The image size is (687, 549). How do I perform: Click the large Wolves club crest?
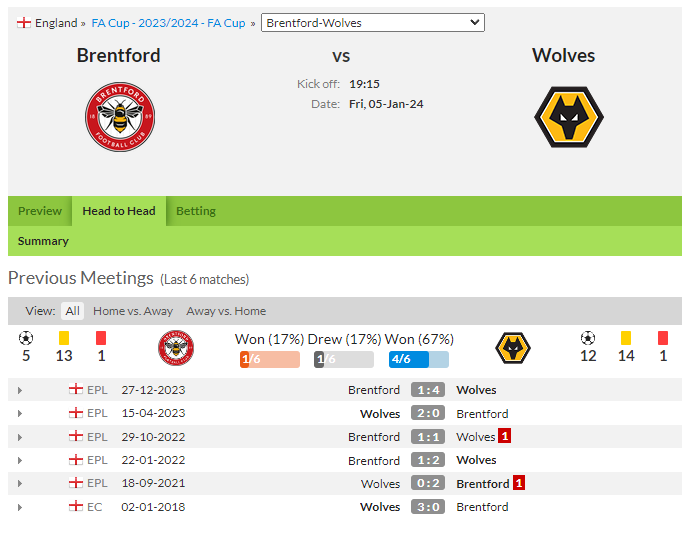(569, 117)
